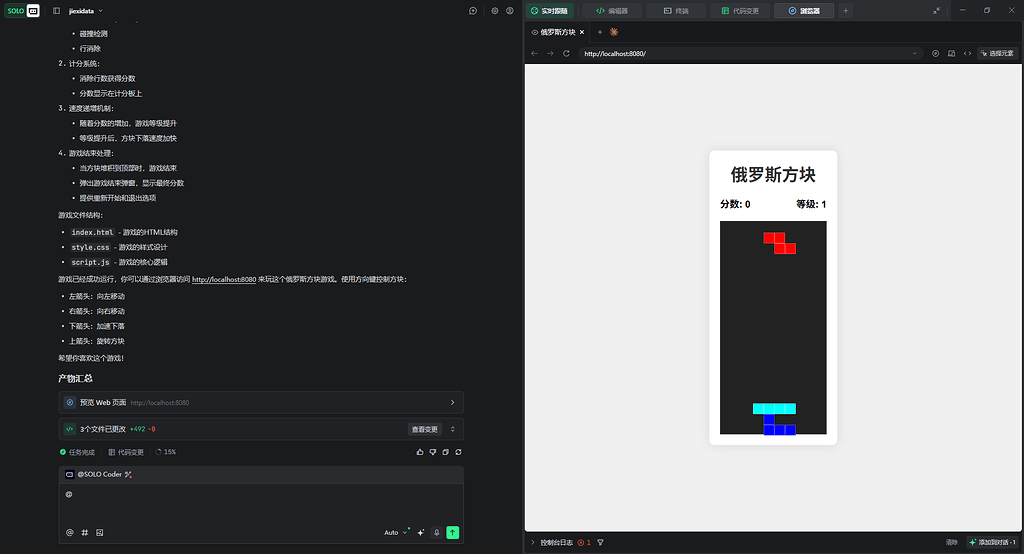1024x554 pixels.
Task: Click the SOLO mode logo button
Action: tap(22, 10)
